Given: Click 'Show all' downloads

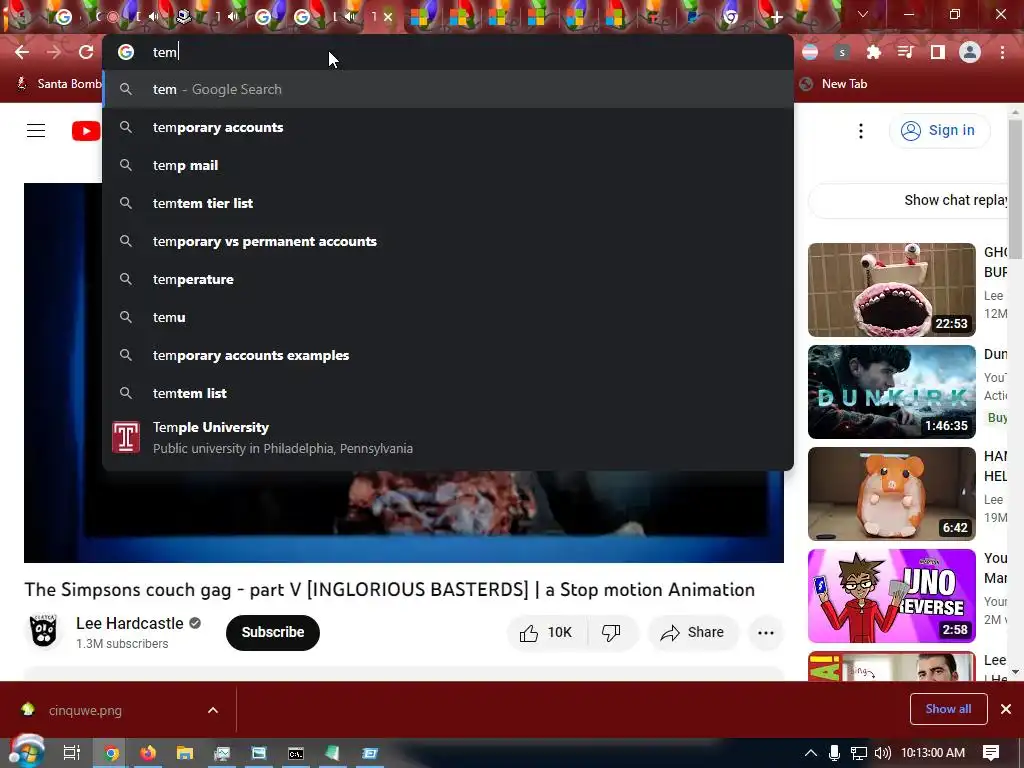Looking at the screenshot, I should tap(948, 709).
